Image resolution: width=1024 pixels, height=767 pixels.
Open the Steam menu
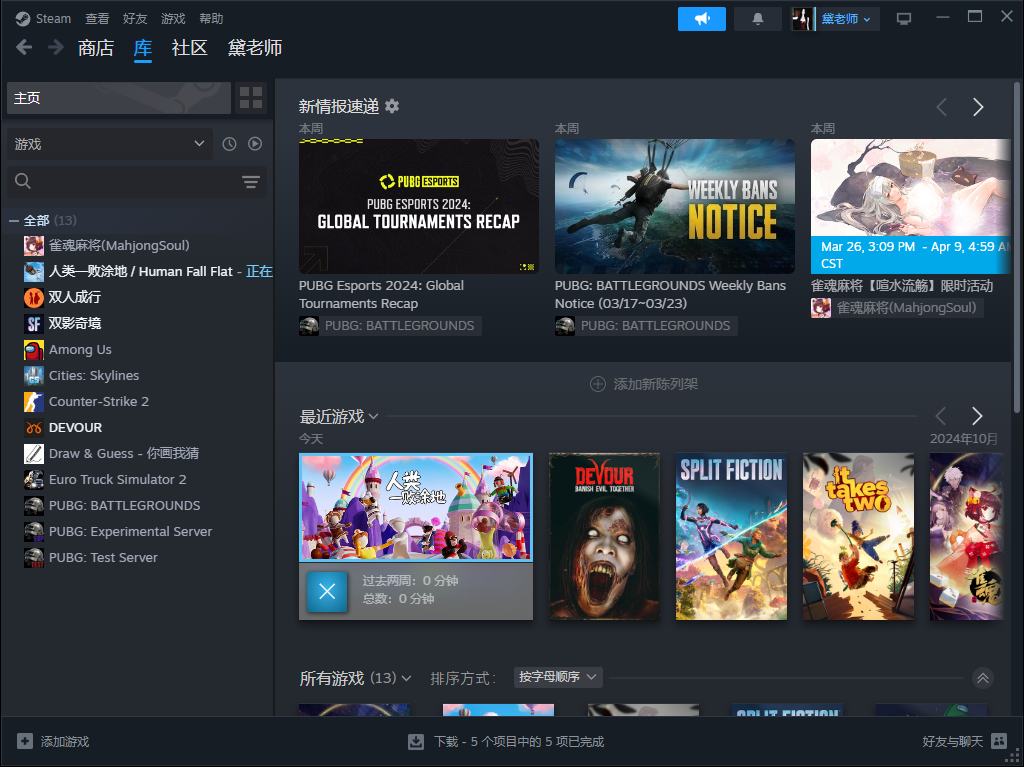click(54, 19)
